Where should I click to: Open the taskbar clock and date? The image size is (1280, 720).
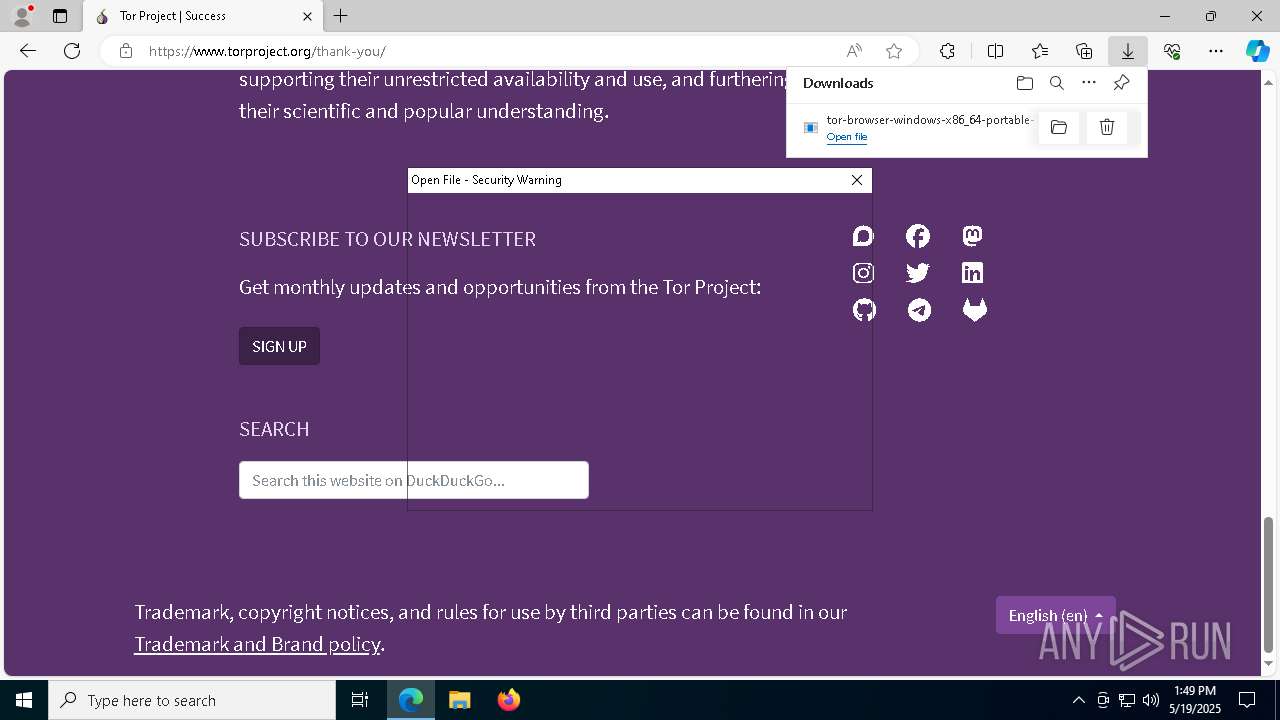coord(1195,700)
